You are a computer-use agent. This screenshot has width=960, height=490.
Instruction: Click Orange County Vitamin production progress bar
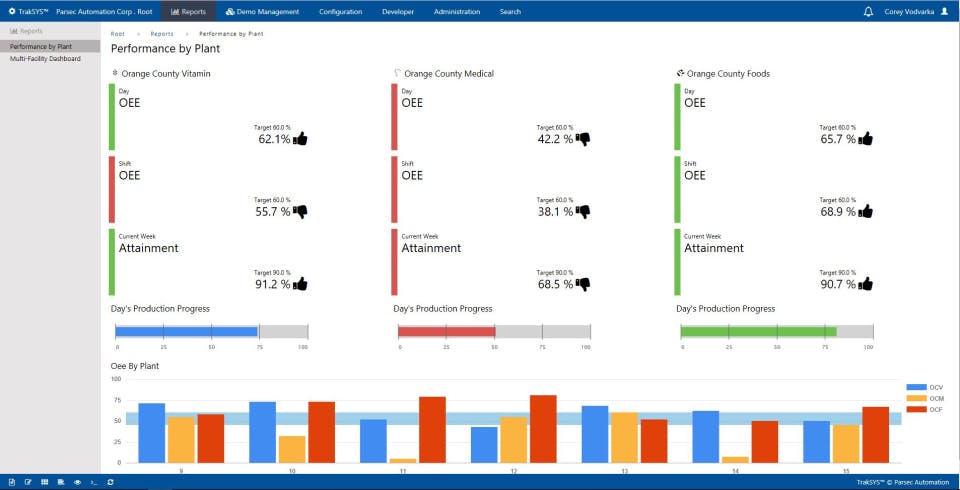pos(212,331)
